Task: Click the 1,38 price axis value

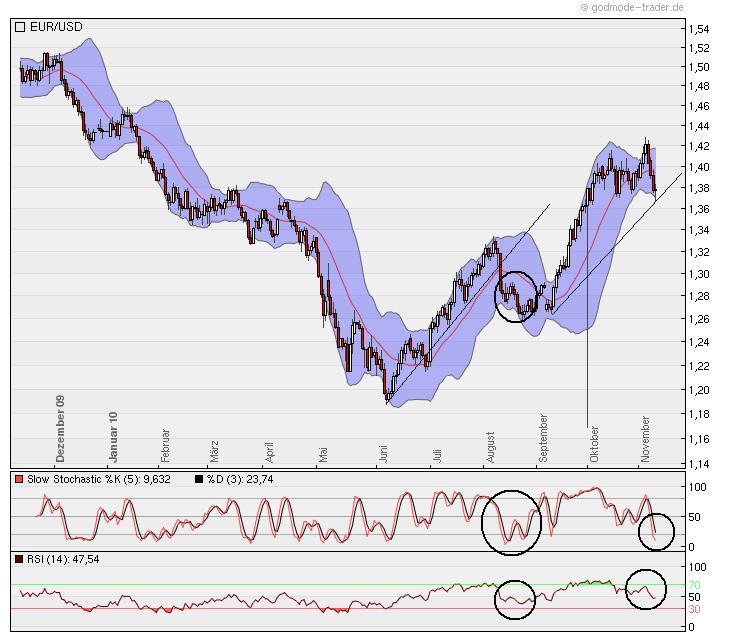Action: 699,188
